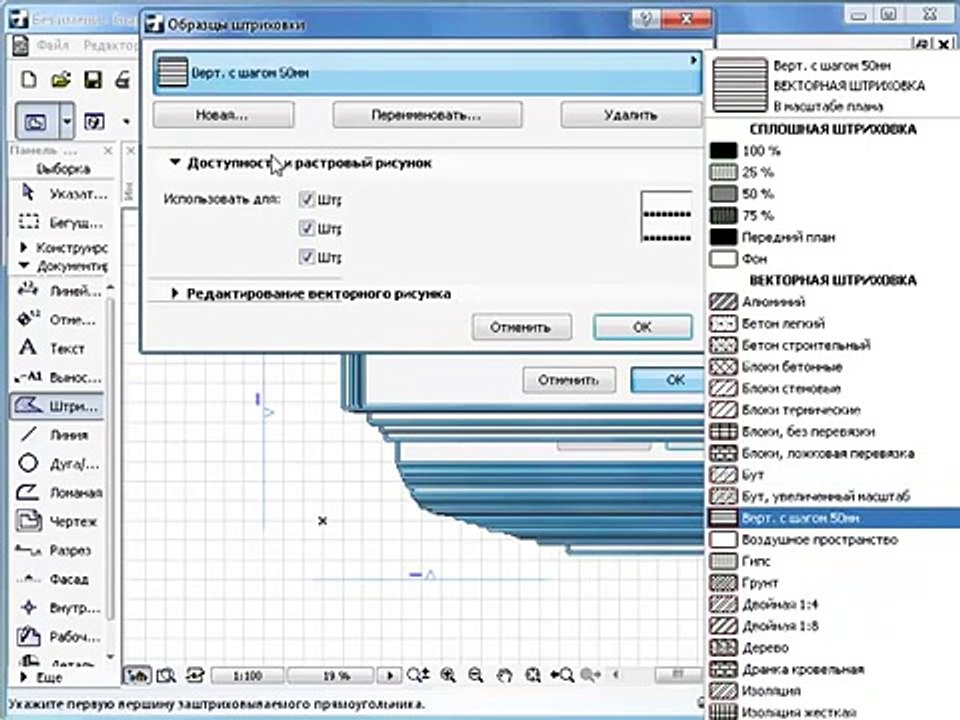Open the Файл menu
The image size is (960, 720).
53,45
